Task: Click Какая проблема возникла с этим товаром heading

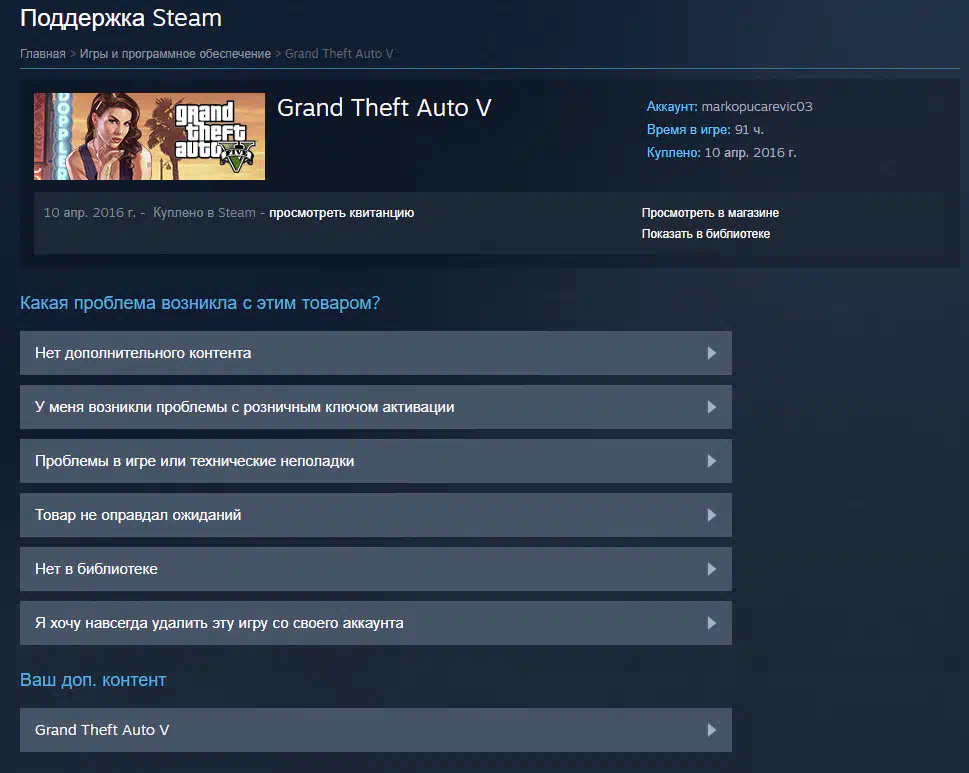Action: point(200,303)
